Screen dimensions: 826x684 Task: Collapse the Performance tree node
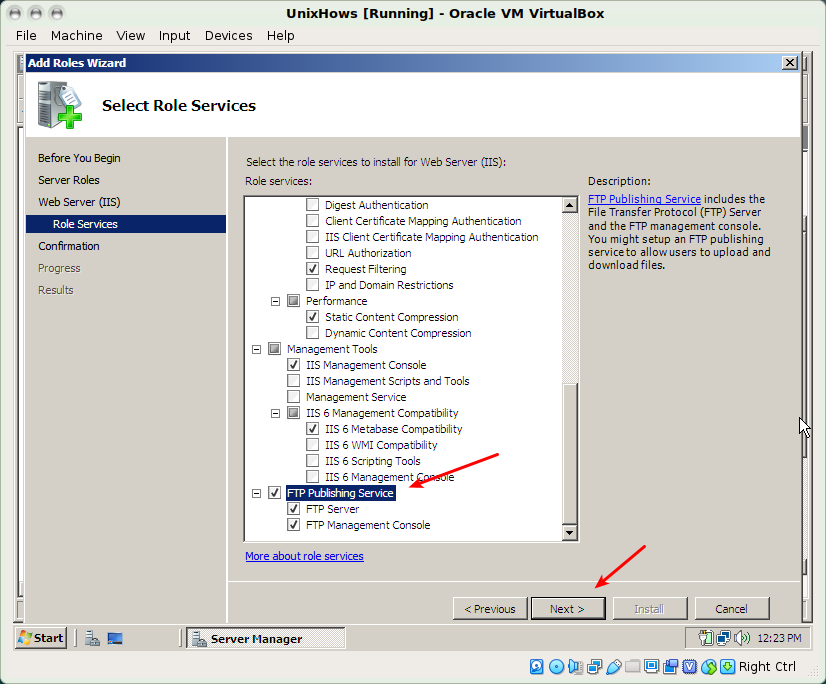(x=276, y=301)
